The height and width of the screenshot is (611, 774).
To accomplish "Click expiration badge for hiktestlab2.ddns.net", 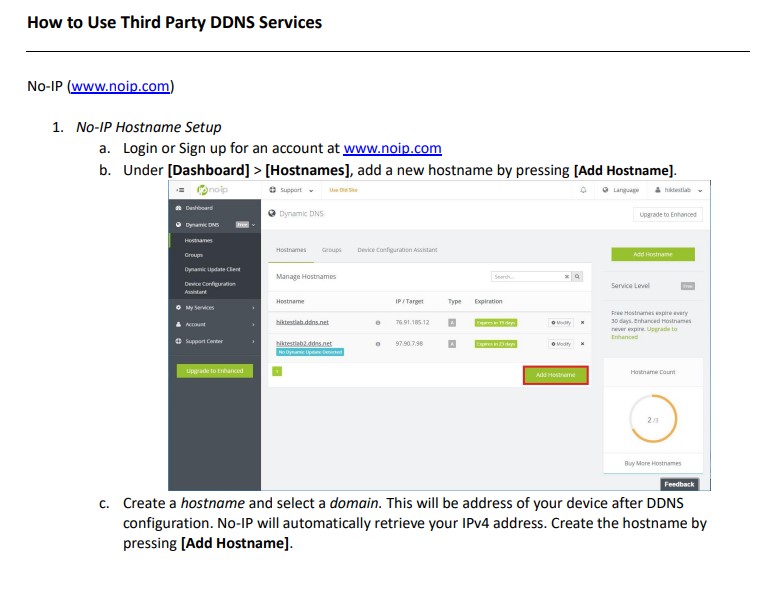I will coord(496,344).
